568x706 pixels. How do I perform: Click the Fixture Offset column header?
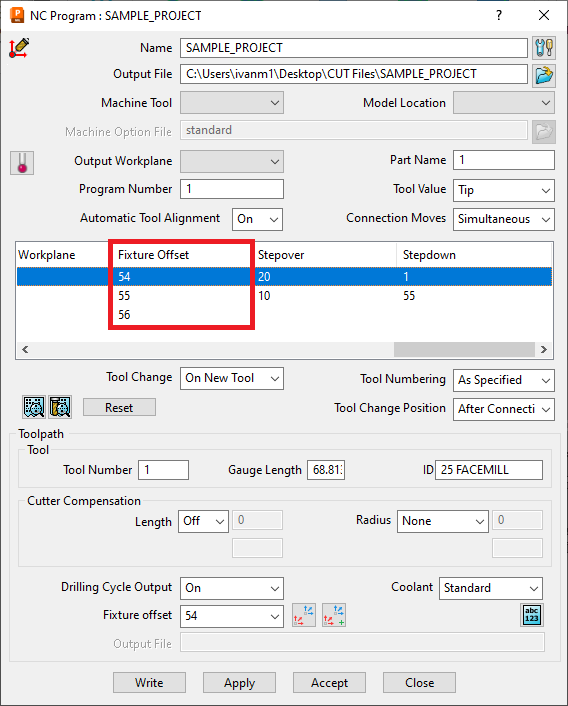coord(181,255)
